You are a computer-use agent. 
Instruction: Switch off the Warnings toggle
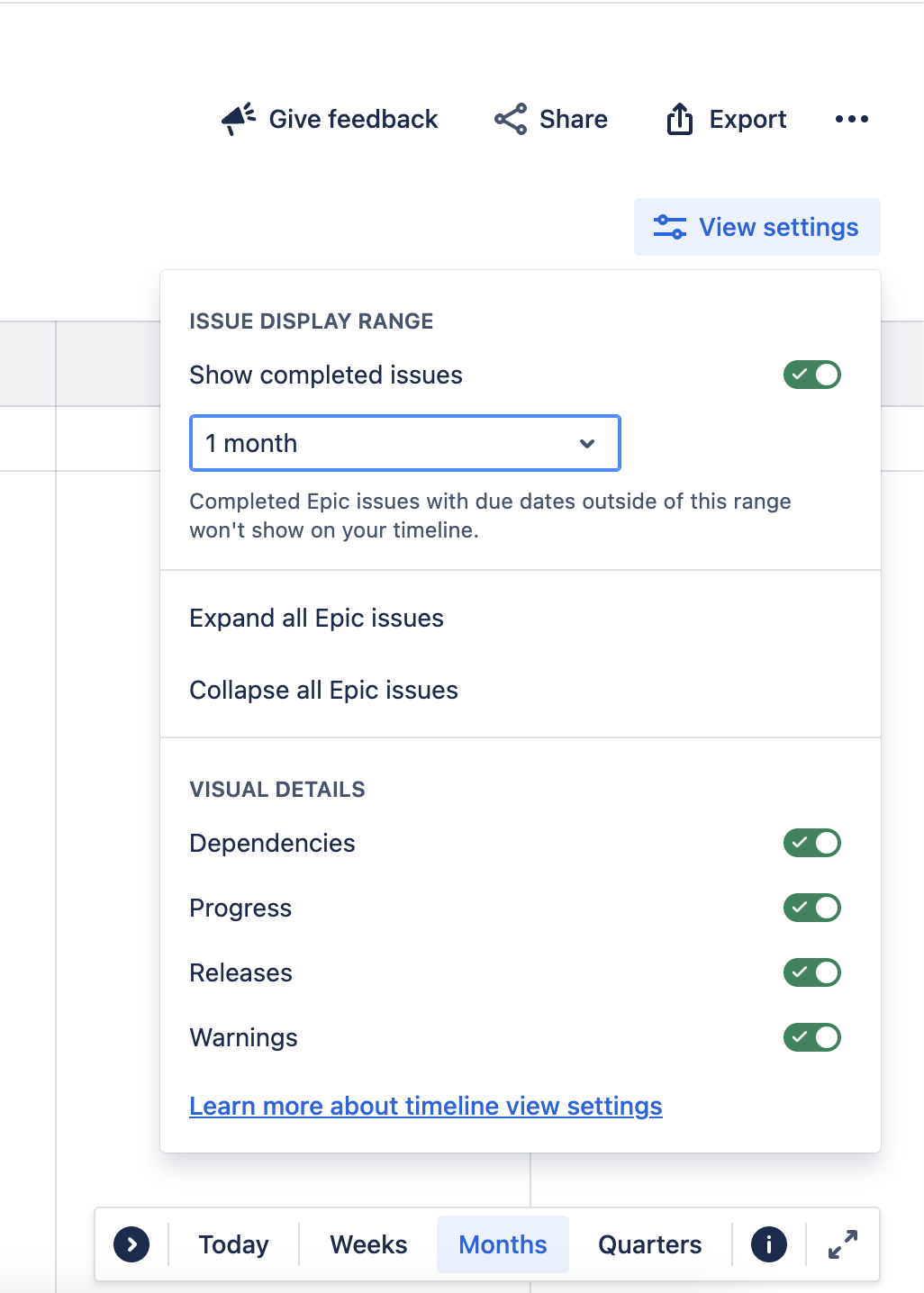pos(811,1037)
